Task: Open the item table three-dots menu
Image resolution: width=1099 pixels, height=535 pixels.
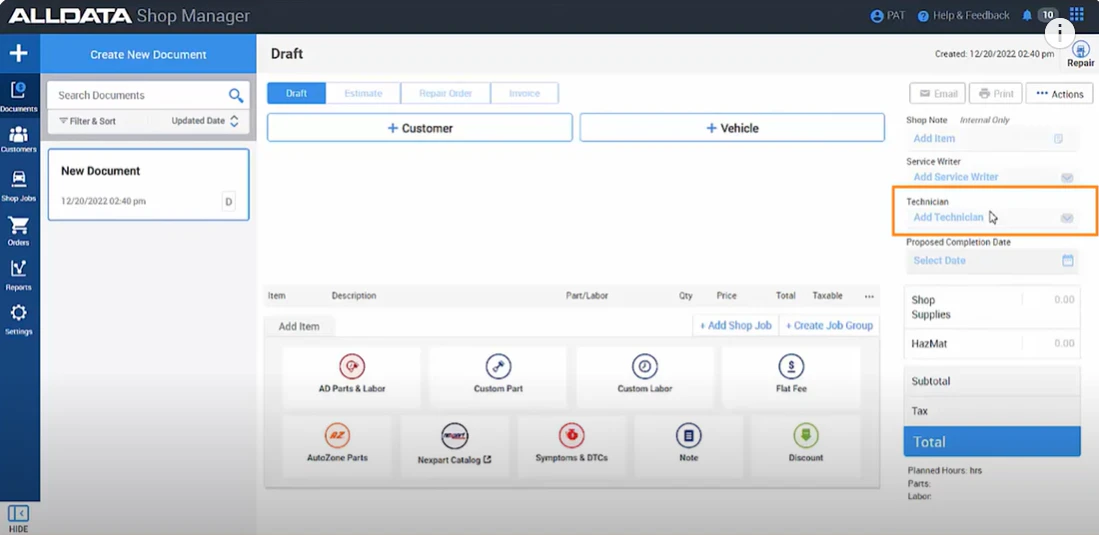Action: coord(869,297)
